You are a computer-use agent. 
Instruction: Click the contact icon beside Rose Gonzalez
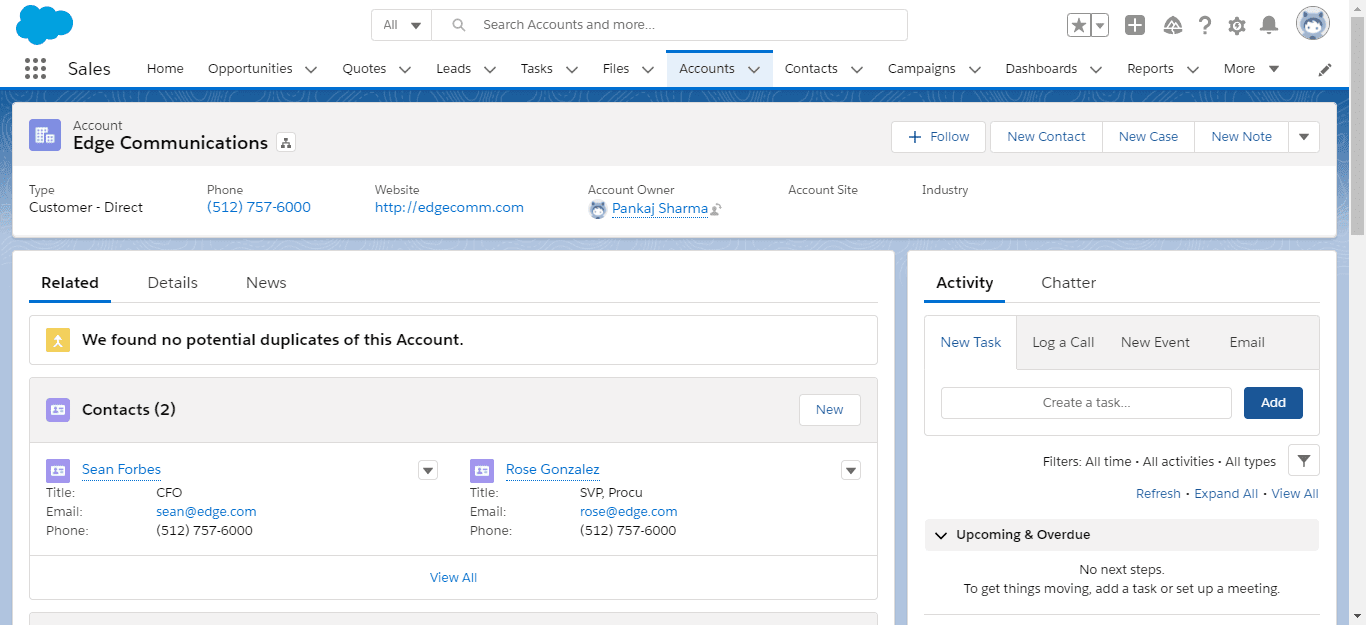[x=482, y=470]
